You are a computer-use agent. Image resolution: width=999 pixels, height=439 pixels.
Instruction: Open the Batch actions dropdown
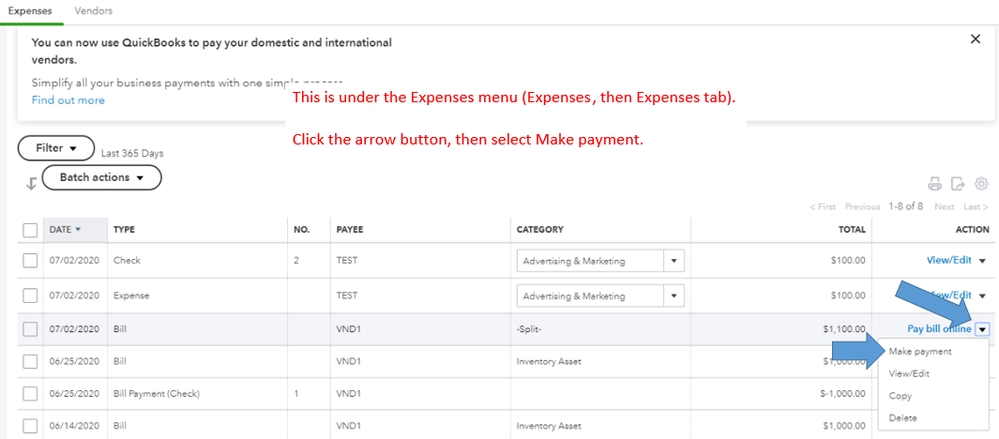(101, 177)
